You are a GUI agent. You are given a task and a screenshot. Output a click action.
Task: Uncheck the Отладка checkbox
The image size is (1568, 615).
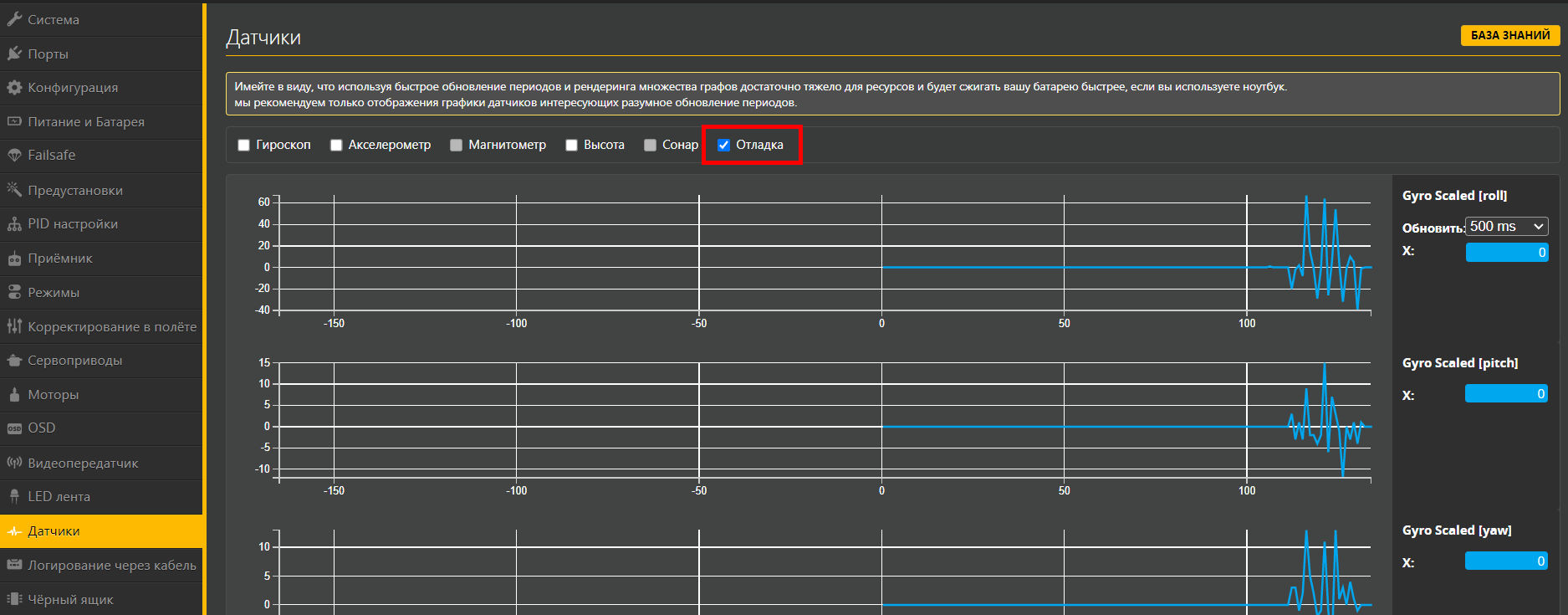(x=723, y=145)
